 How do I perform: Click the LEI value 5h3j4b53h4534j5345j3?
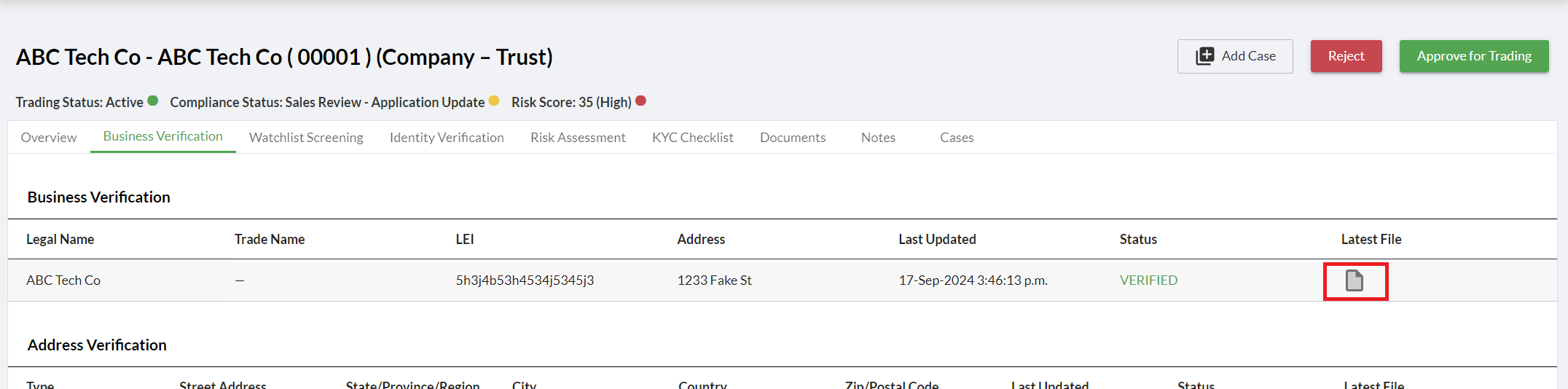pos(525,280)
